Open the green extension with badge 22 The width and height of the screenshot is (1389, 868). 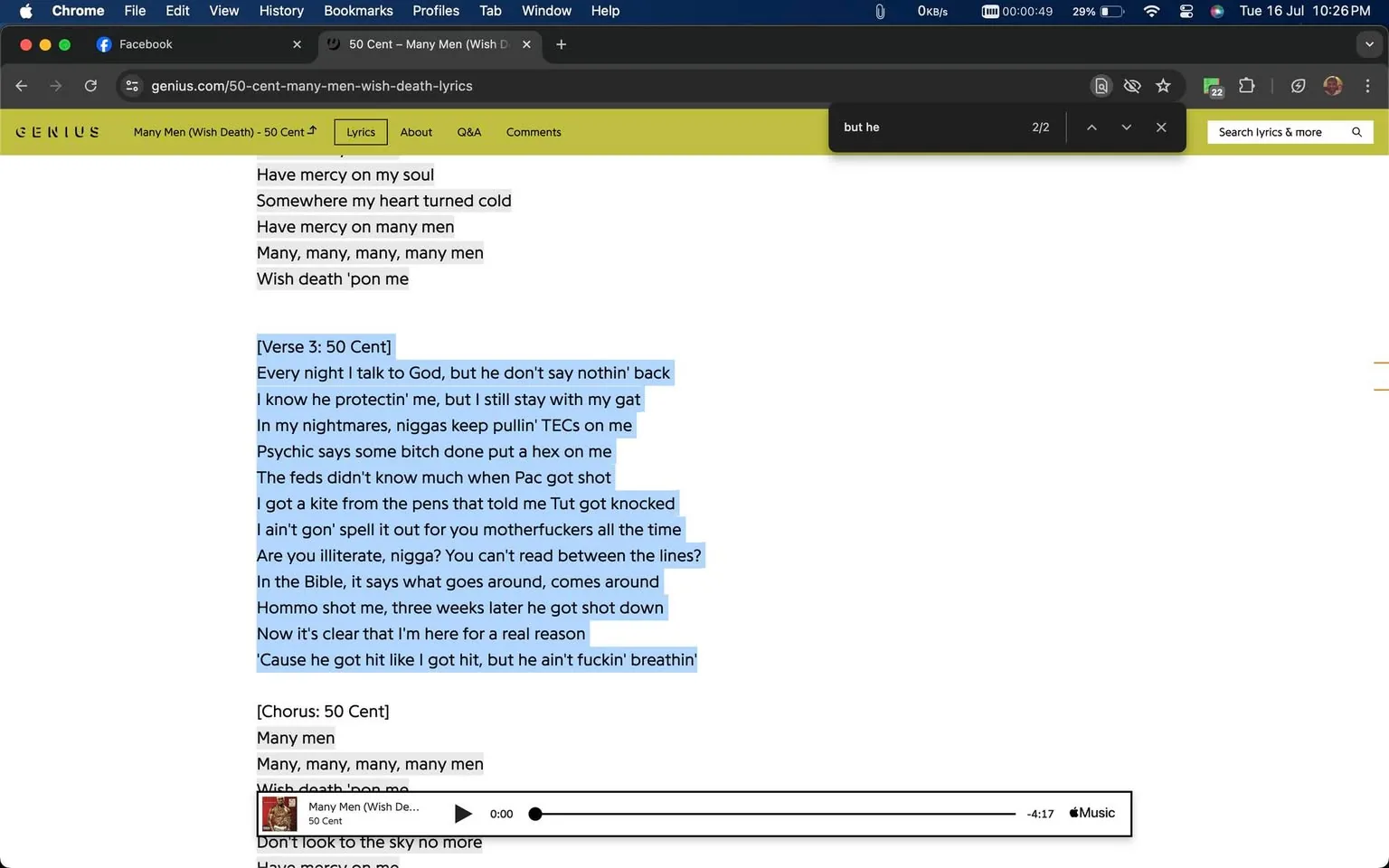pyautogui.click(x=1212, y=86)
